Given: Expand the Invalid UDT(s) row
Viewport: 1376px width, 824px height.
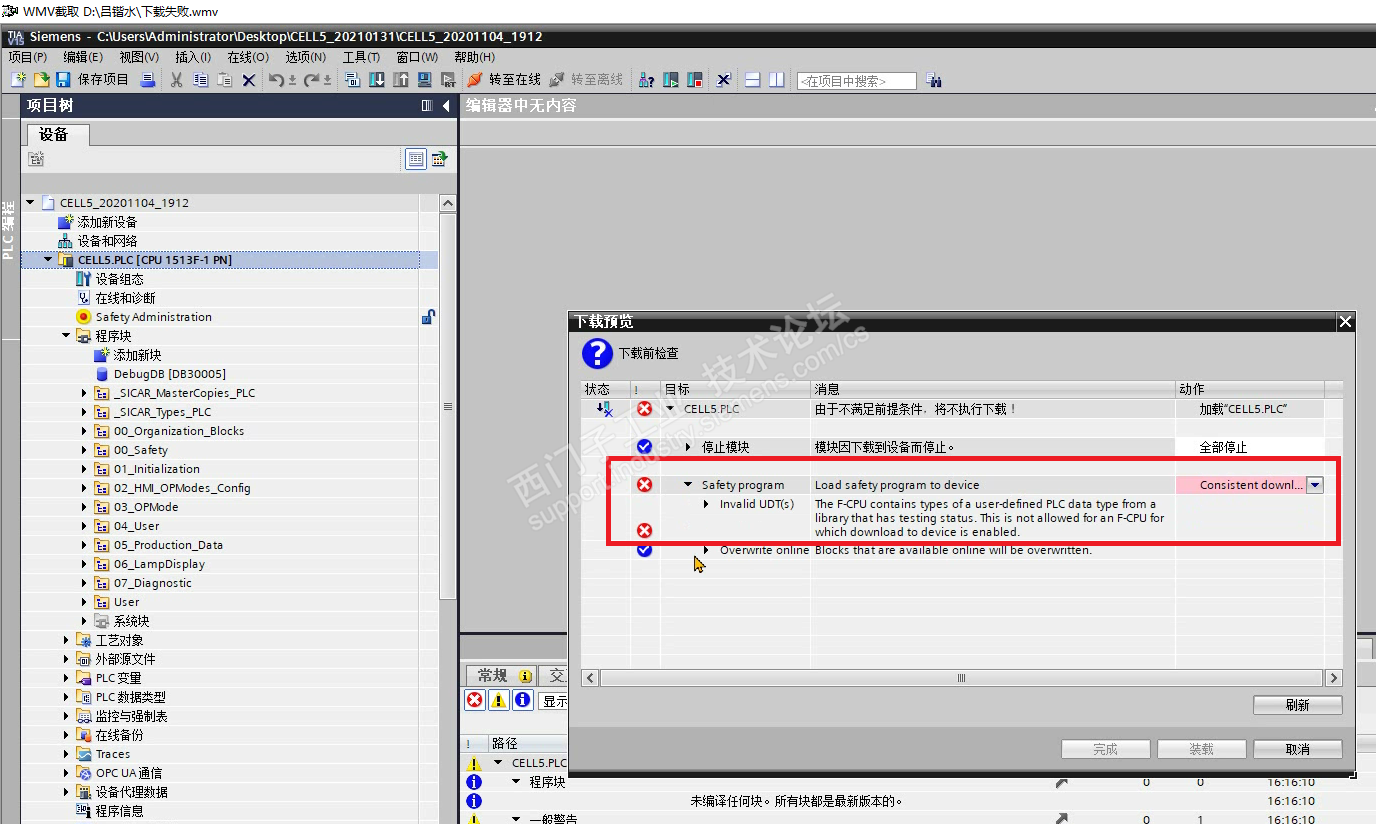Looking at the screenshot, I should (707, 504).
